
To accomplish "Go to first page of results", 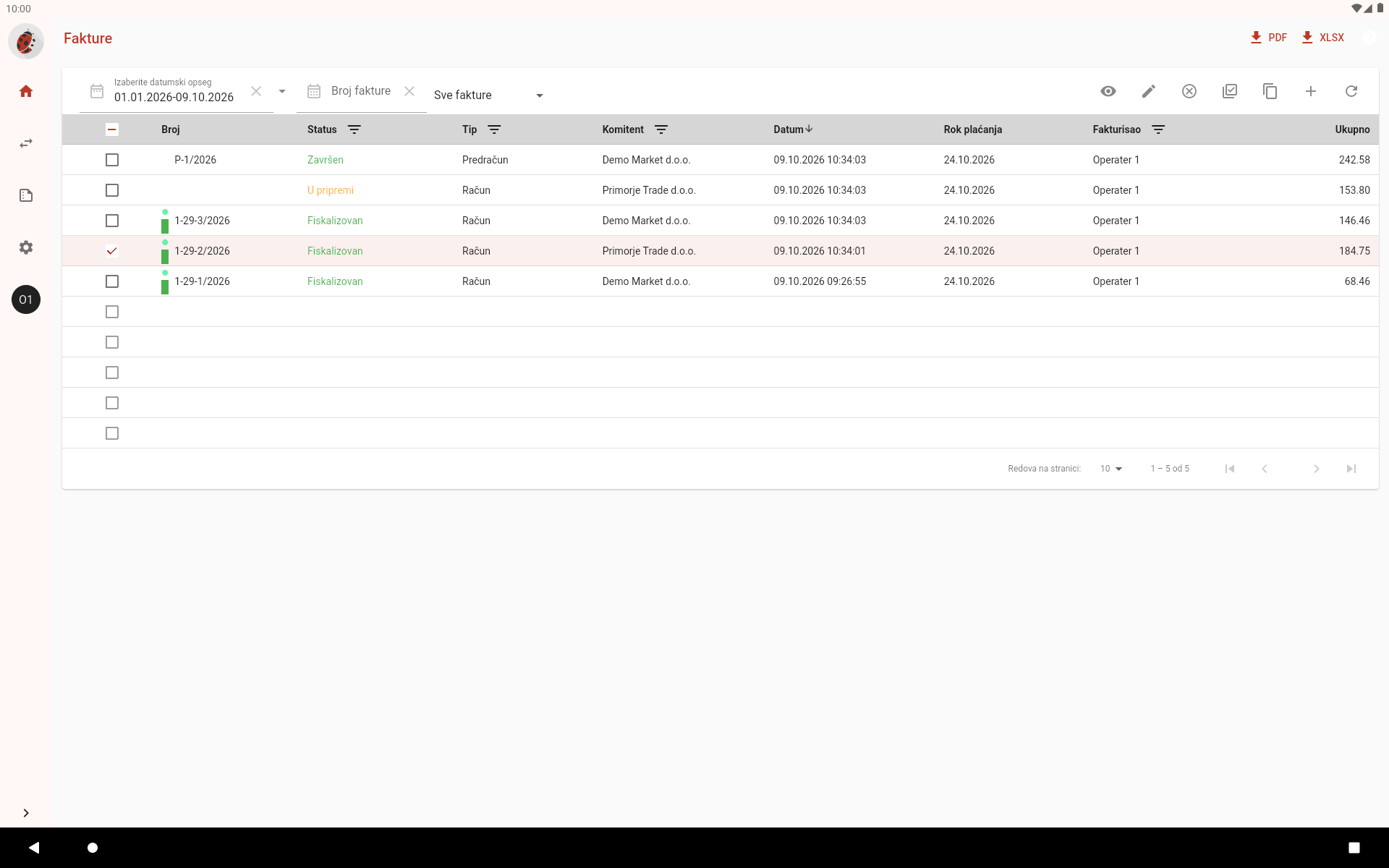I will (1230, 469).
